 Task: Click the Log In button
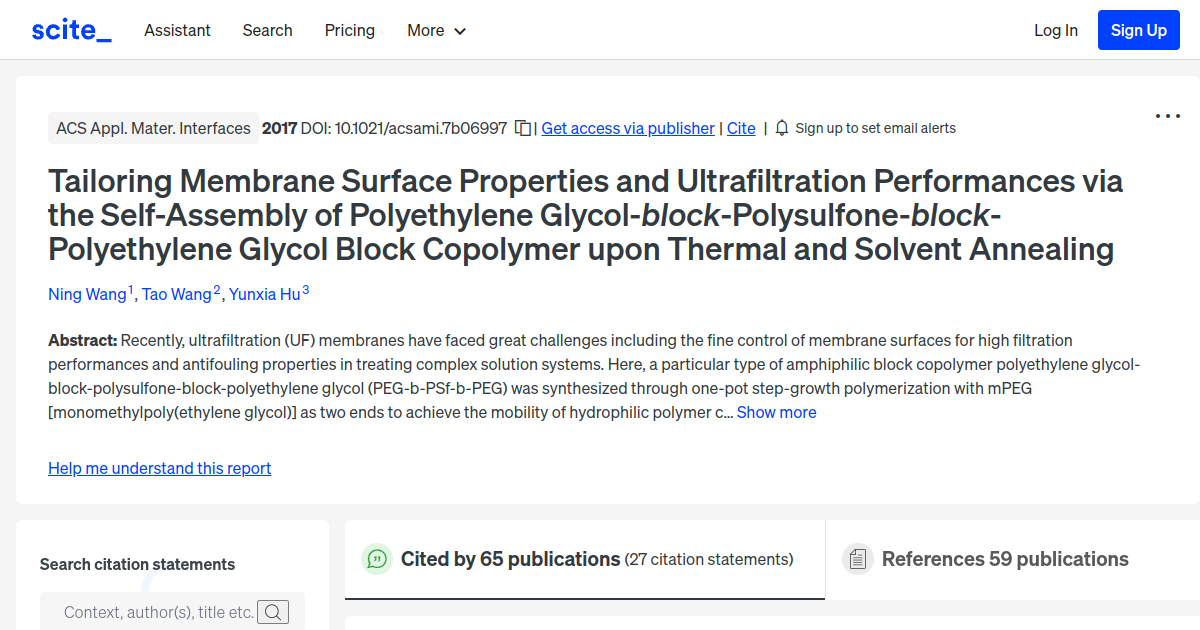[1056, 30]
